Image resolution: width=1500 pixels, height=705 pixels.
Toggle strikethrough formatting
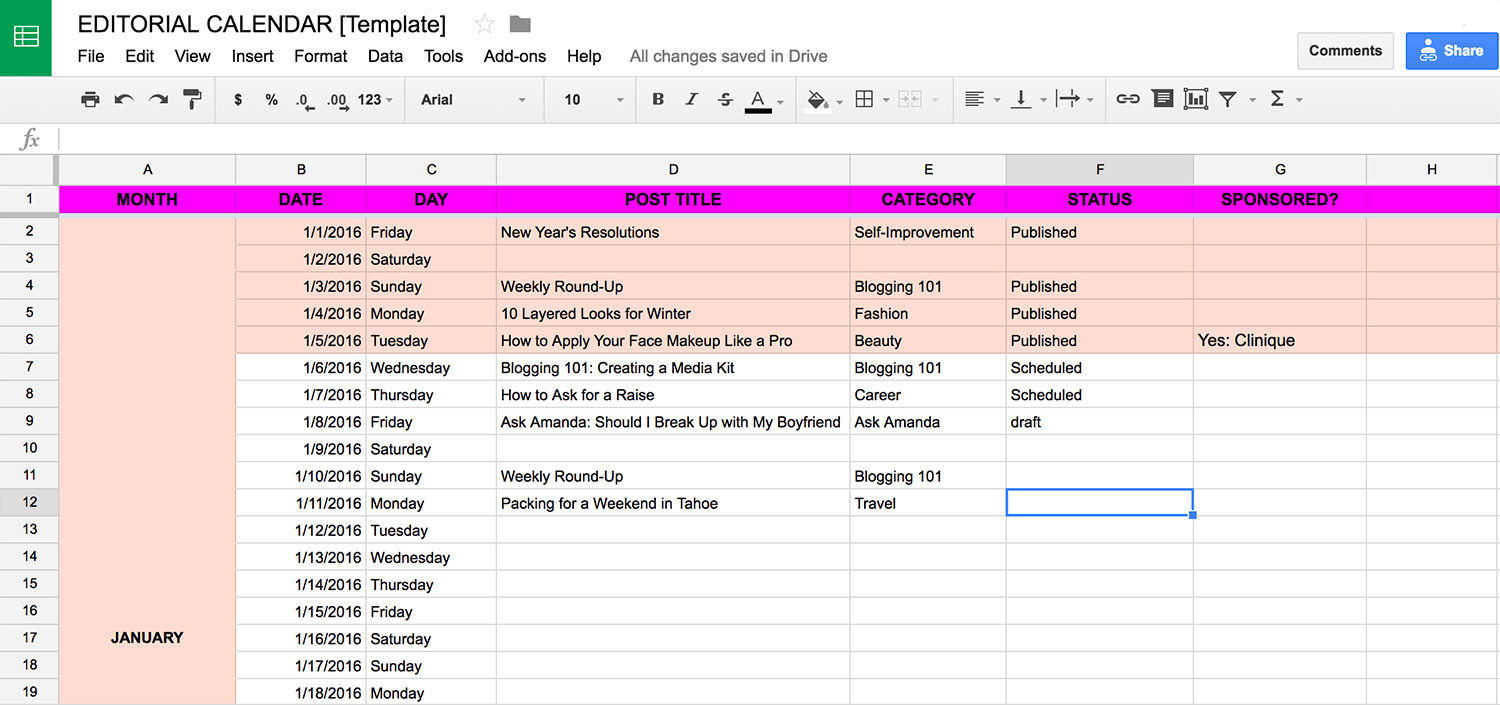coord(725,99)
